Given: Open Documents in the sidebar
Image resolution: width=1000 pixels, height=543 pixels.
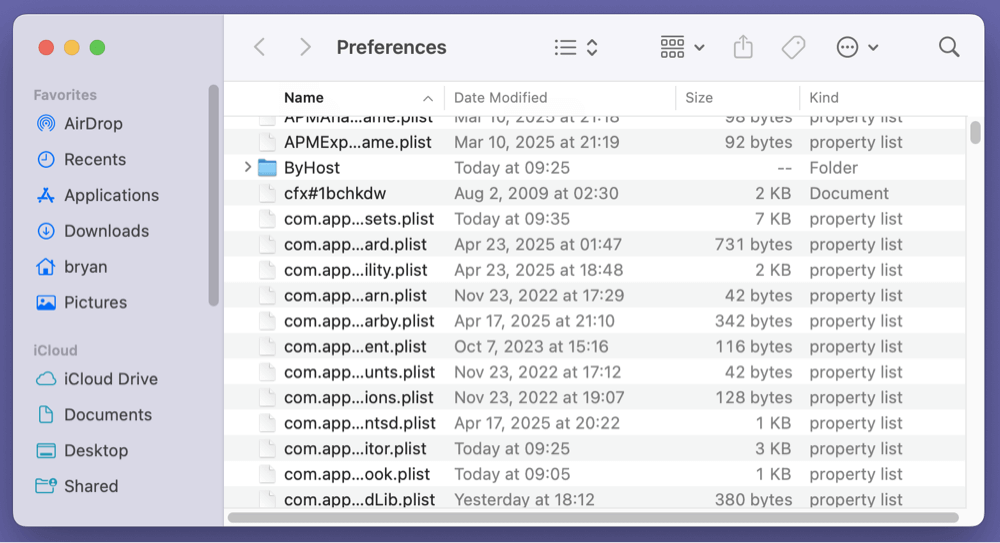Looking at the screenshot, I should pyautogui.click(x=94, y=414).
